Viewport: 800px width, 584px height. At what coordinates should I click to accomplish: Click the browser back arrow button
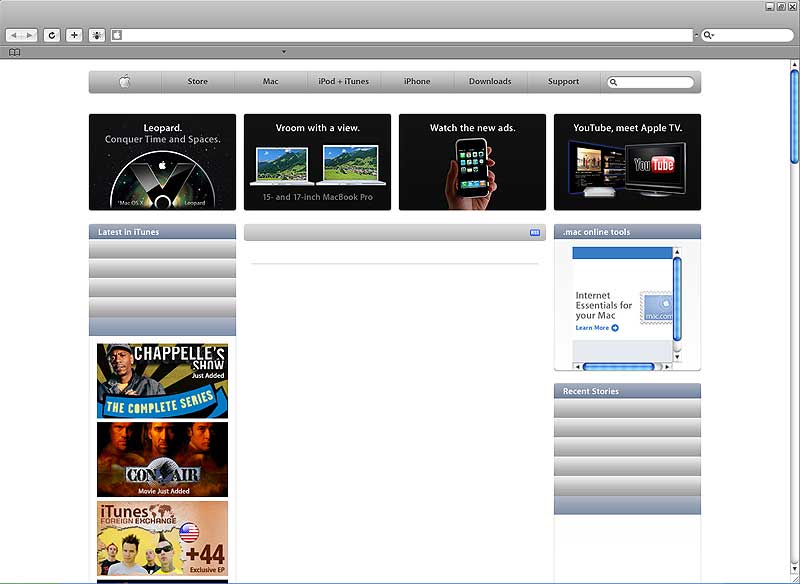[14, 35]
